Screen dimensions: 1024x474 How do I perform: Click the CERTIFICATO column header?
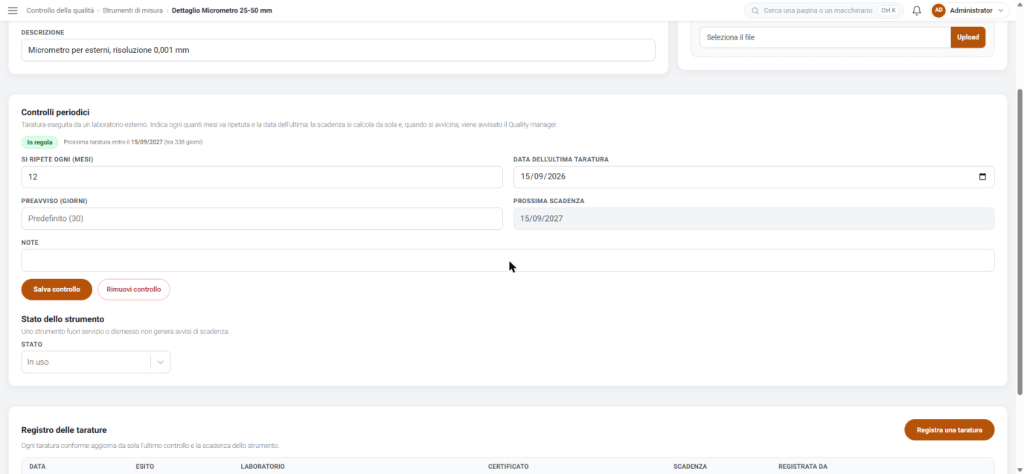pyautogui.click(x=508, y=466)
